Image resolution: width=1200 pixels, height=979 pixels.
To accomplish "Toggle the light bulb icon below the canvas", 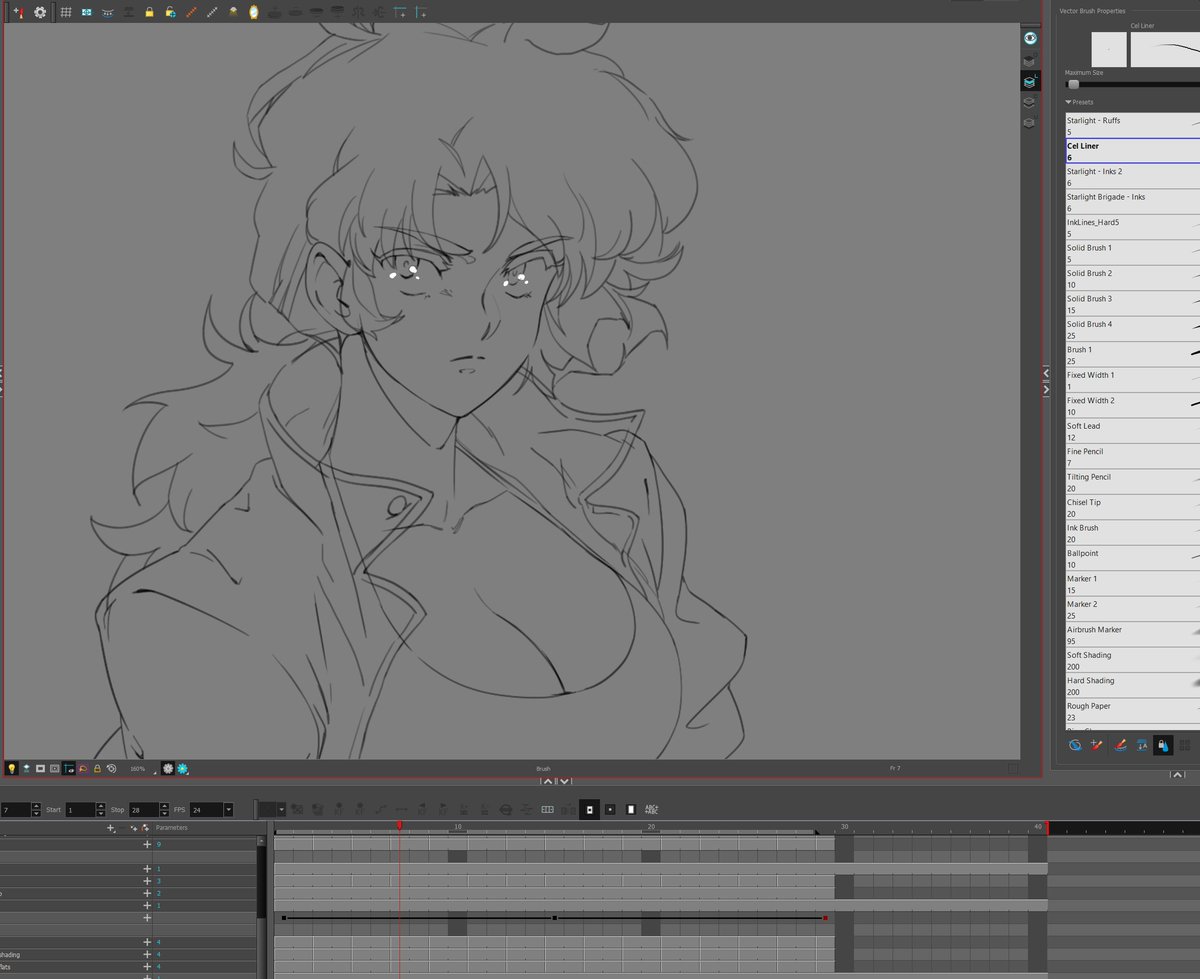I will (x=12, y=768).
